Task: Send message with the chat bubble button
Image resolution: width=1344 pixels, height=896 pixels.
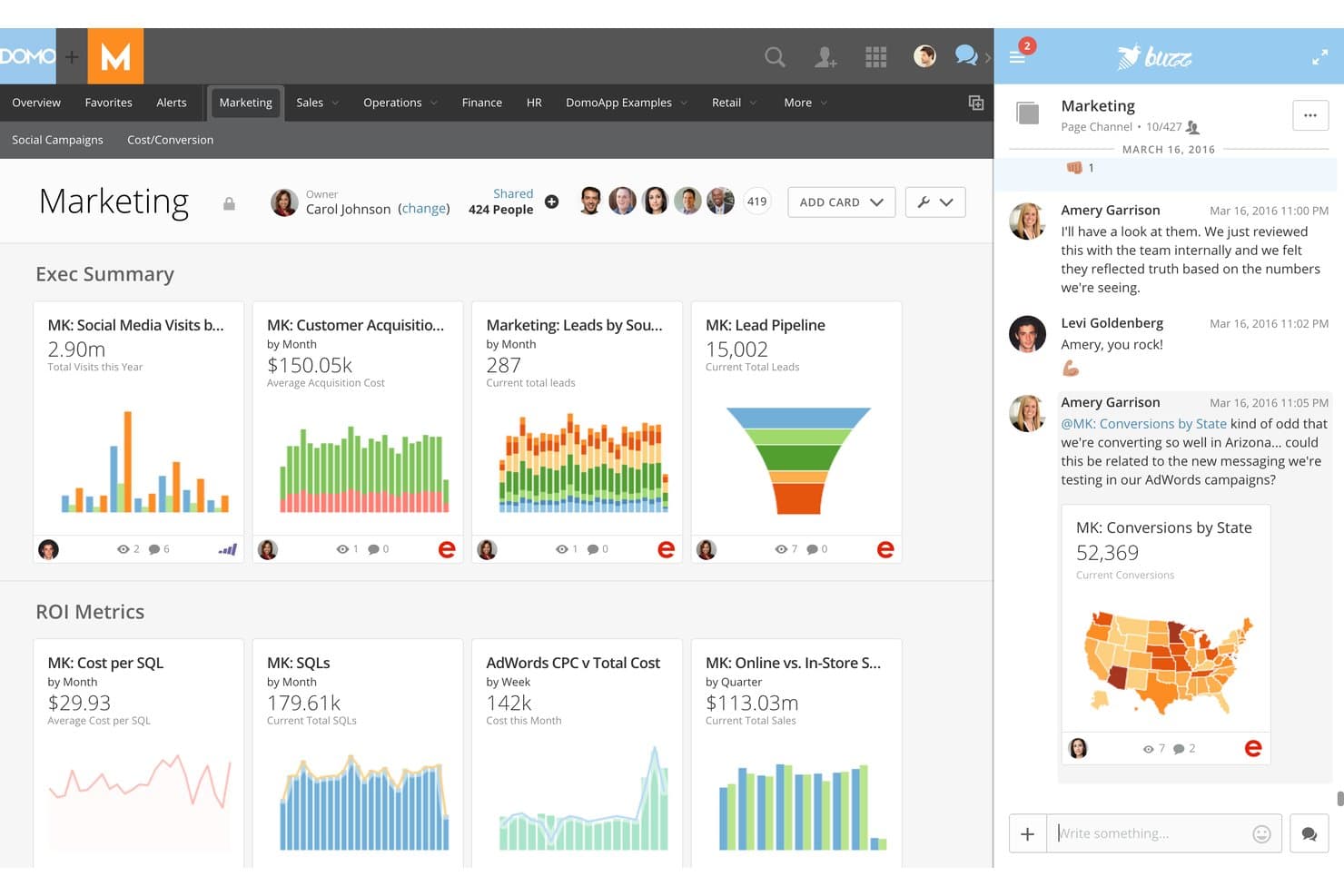Action: (x=1309, y=833)
